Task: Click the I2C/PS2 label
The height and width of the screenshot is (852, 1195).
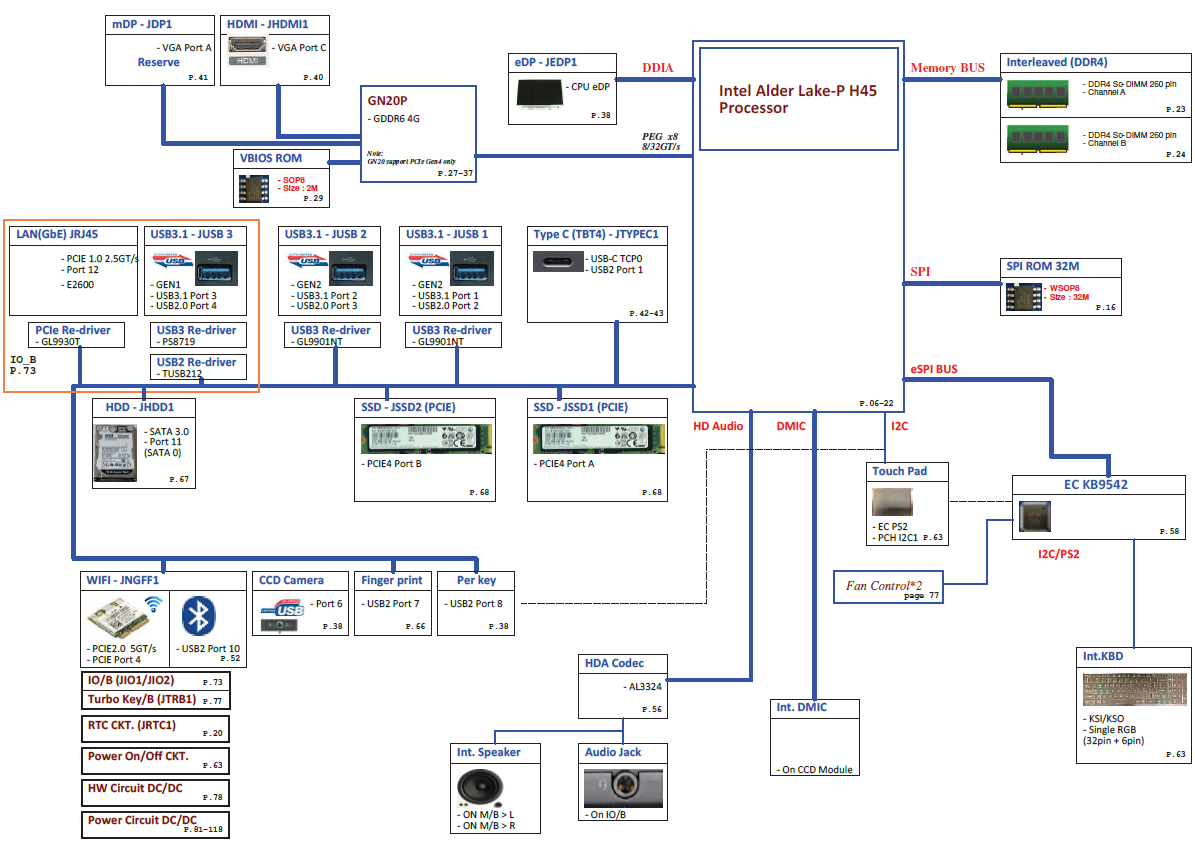Action: [x=1059, y=554]
